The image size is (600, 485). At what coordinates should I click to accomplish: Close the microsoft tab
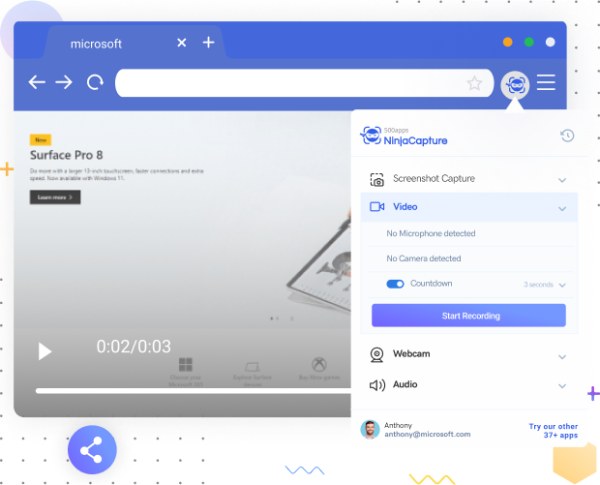(x=182, y=42)
